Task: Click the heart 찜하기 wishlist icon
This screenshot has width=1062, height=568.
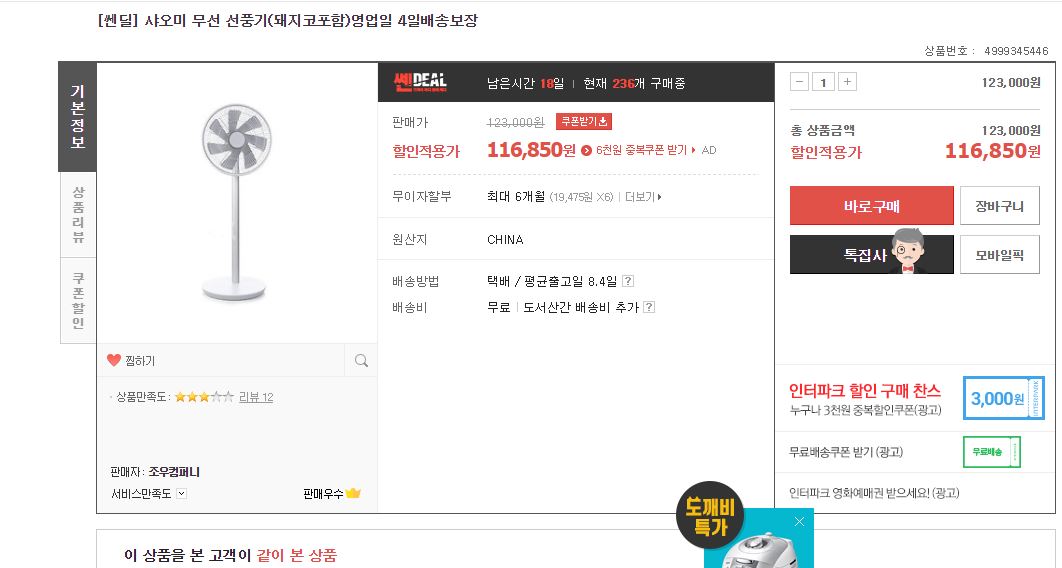Action: click(114, 360)
